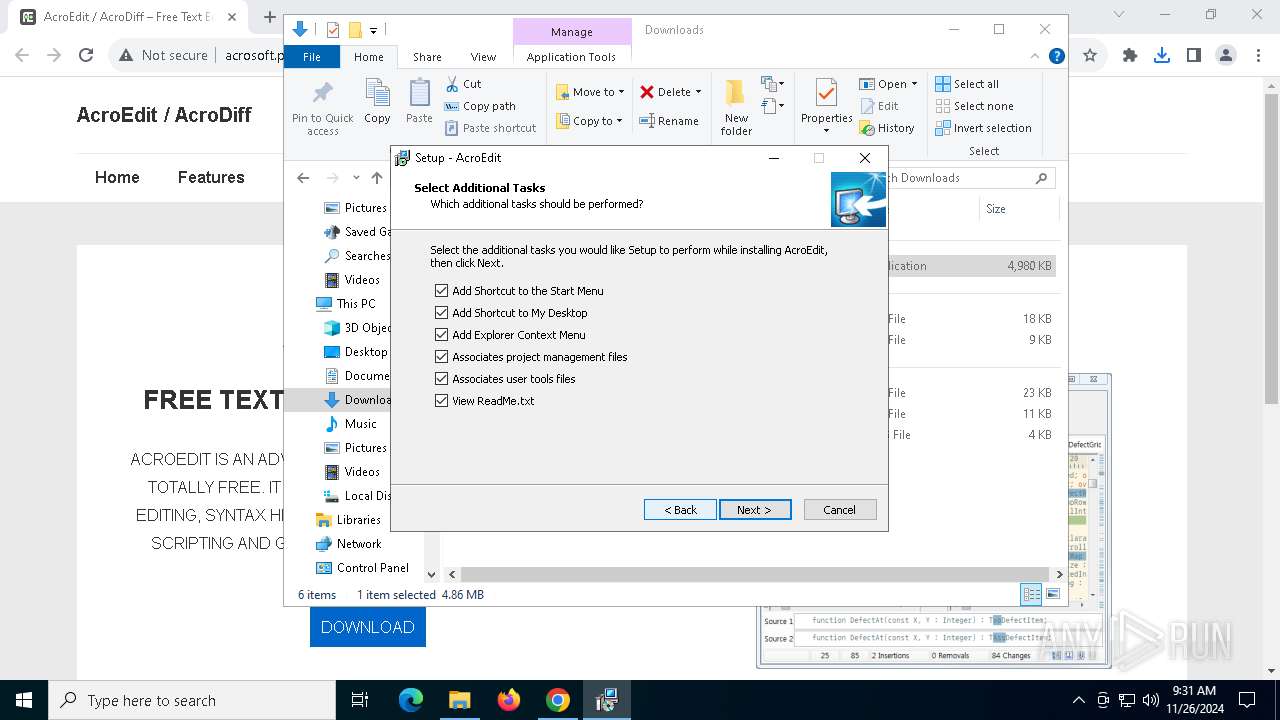Viewport: 1280px width, 720px height.
Task: Click Explorer up-directory arrow
Action: (x=377, y=178)
